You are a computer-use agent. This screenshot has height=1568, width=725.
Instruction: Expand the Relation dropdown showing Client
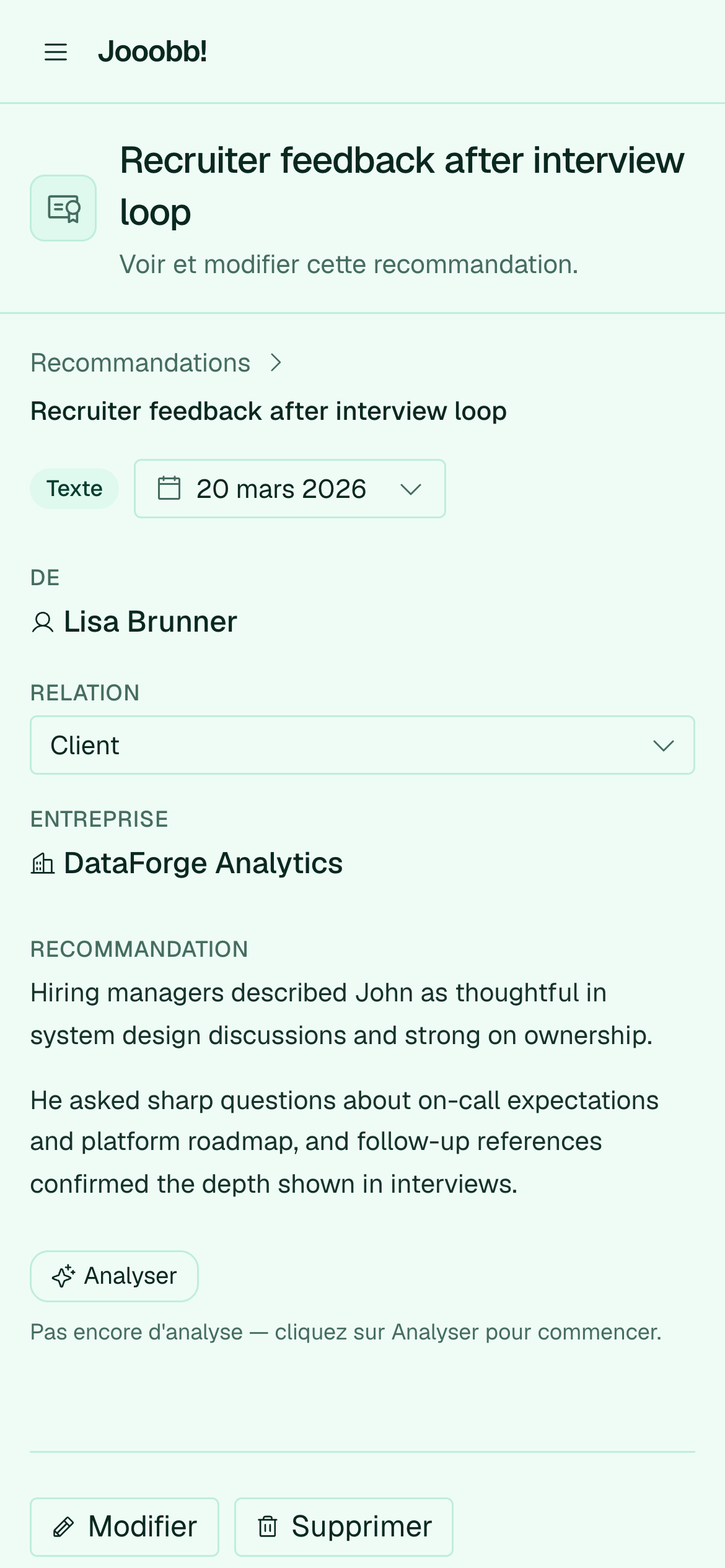[x=362, y=745]
